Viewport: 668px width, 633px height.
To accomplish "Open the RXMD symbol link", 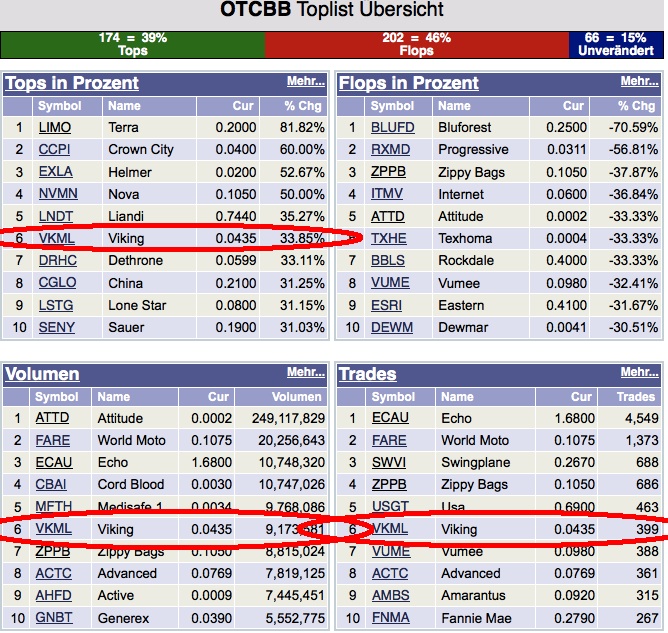I will (390, 150).
